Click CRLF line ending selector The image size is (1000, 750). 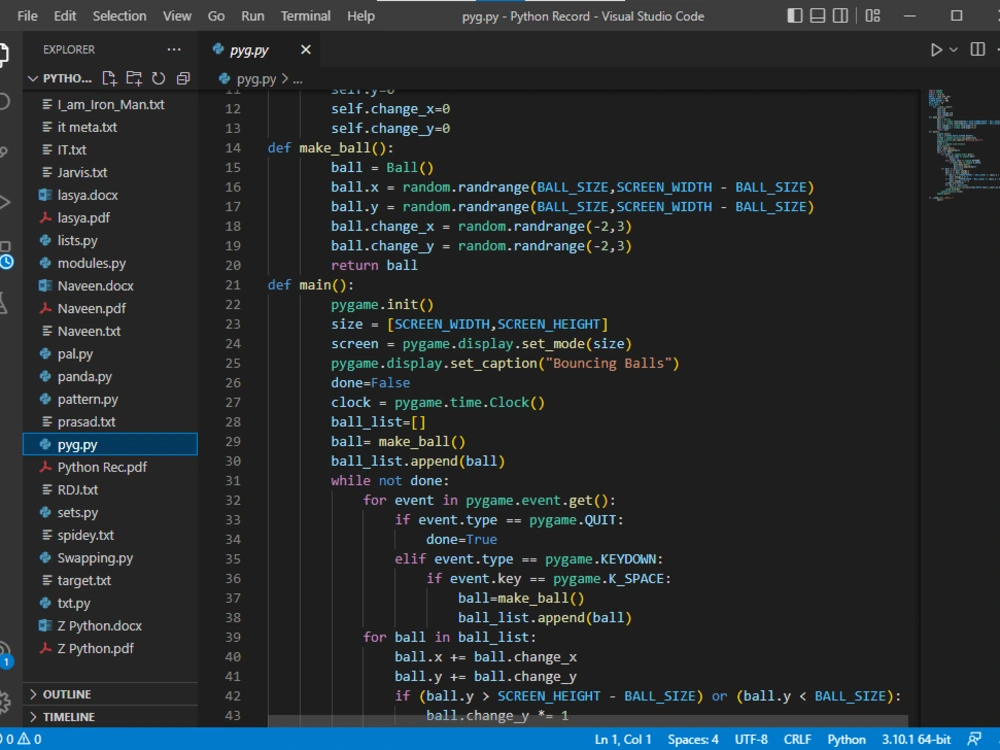coord(797,739)
